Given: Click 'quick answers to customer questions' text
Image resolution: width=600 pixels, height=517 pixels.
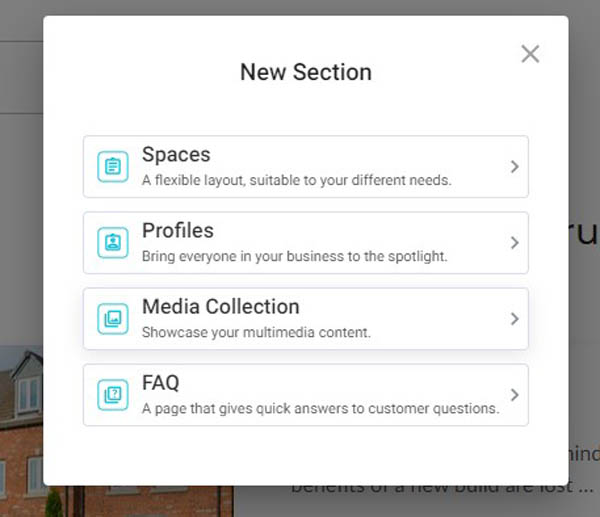Looking at the screenshot, I should pyautogui.click(x=320, y=409).
